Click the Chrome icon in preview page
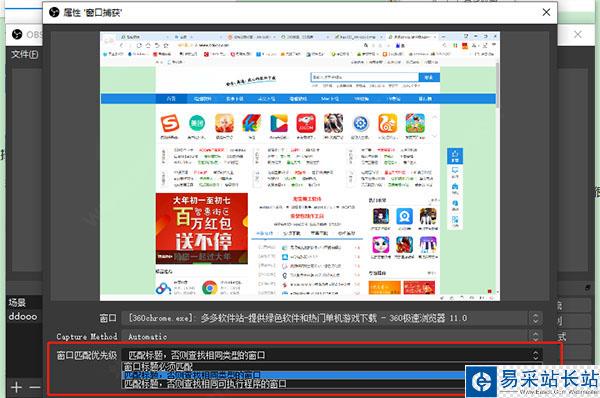 210,288
